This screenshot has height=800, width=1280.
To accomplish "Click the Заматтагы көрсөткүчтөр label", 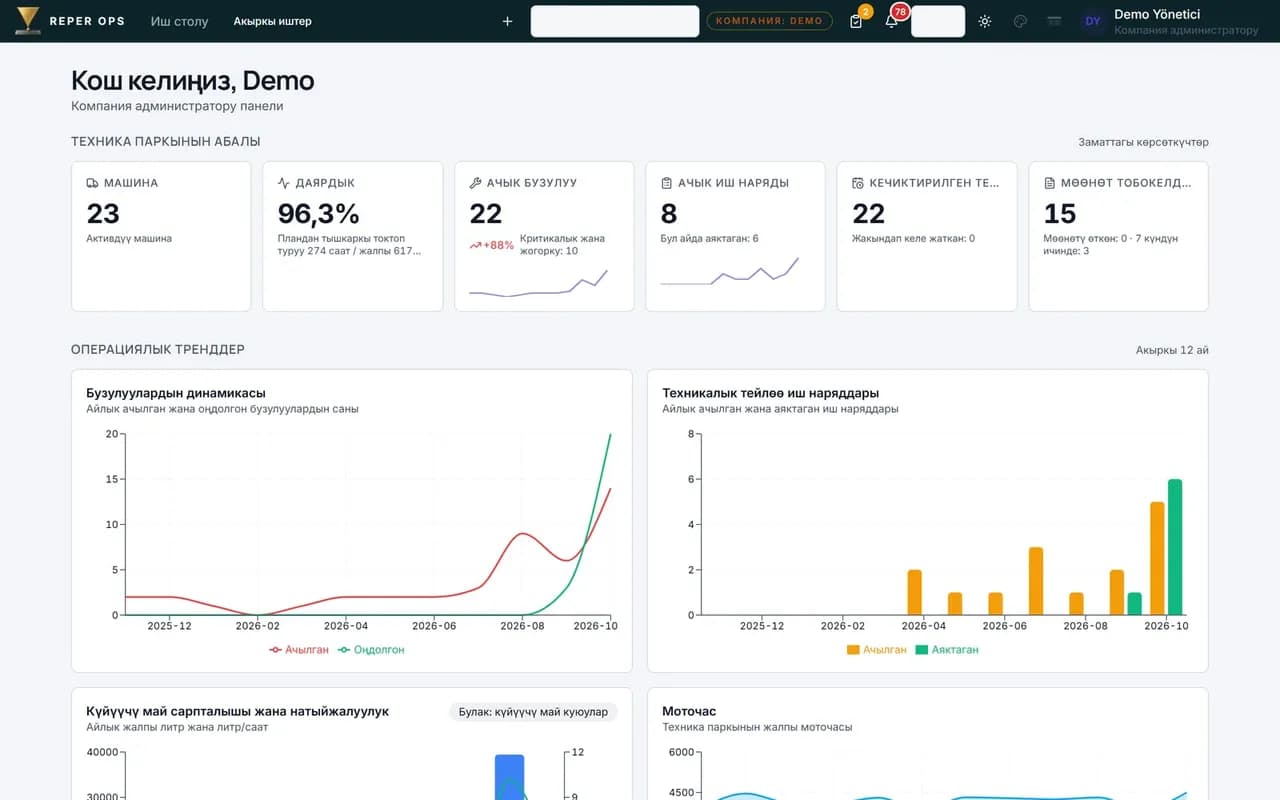I will coord(1143,142).
